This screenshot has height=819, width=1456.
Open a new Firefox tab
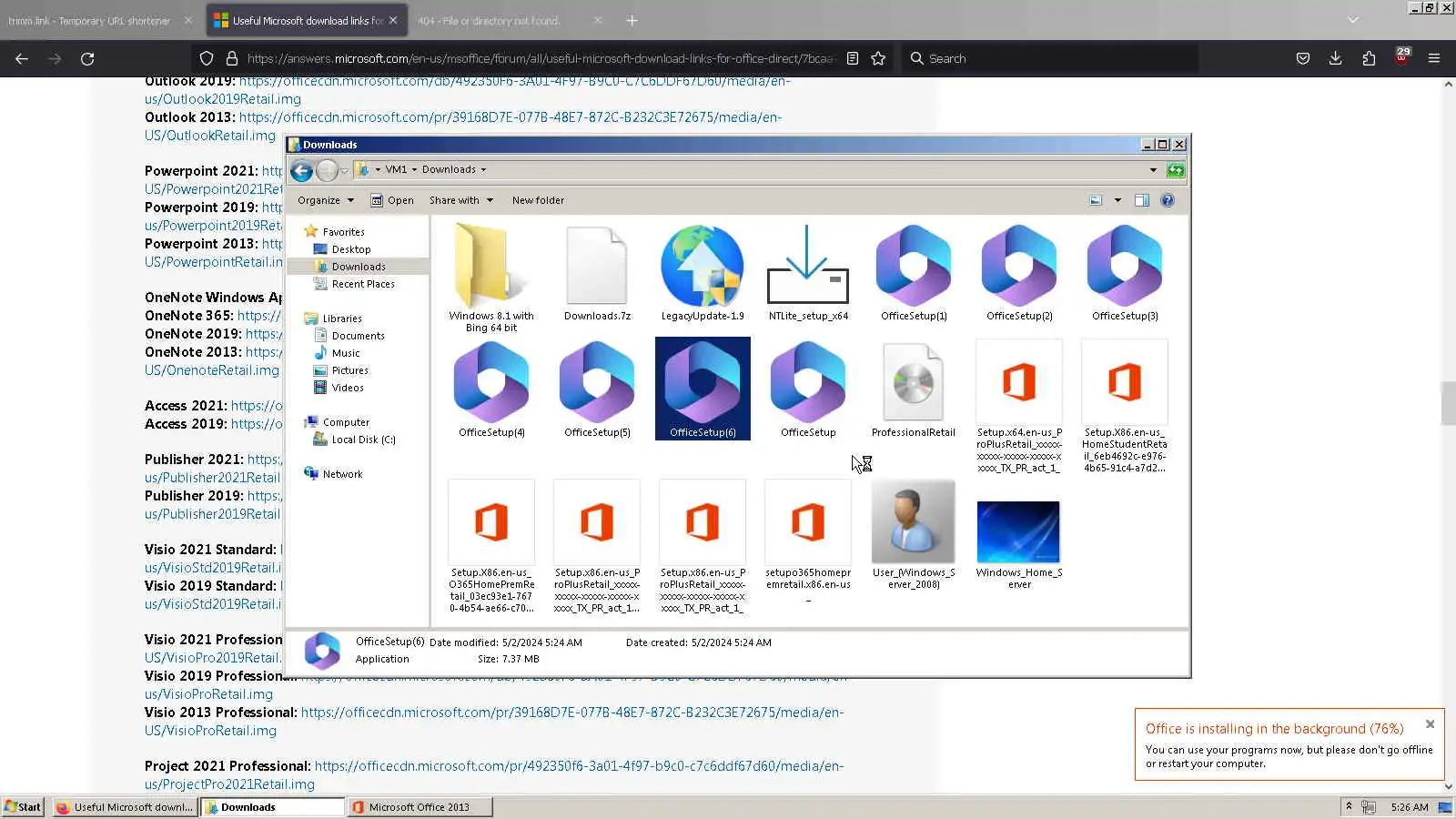(x=632, y=20)
